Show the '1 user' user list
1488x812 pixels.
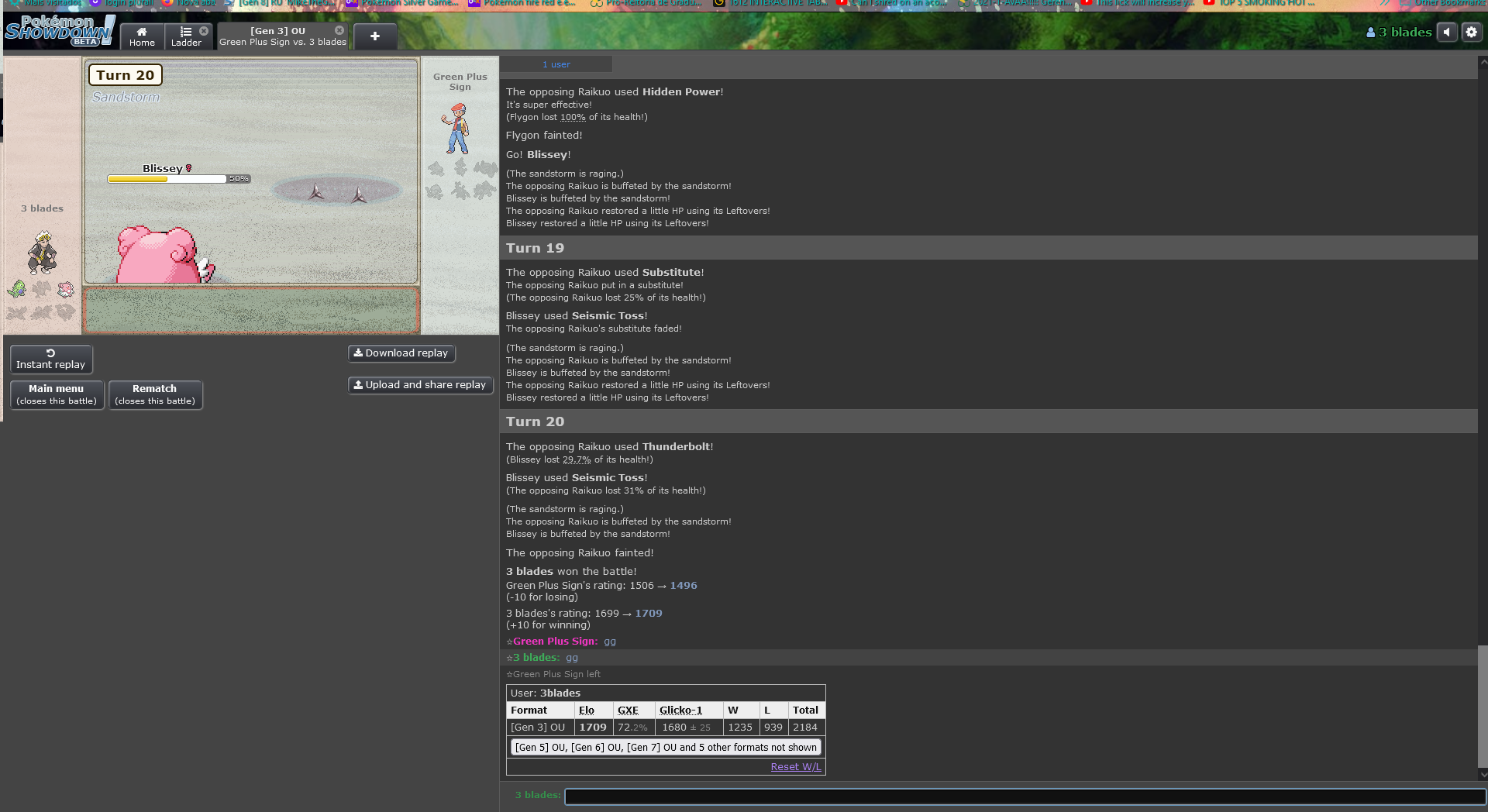pos(556,64)
